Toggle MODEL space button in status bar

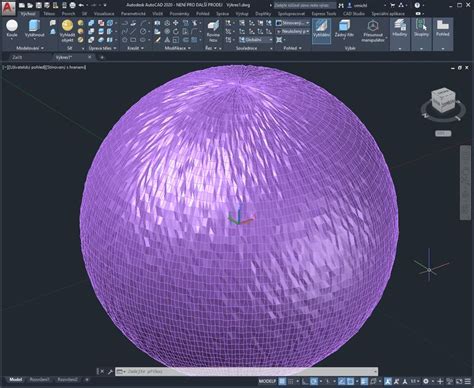tap(267, 381)
